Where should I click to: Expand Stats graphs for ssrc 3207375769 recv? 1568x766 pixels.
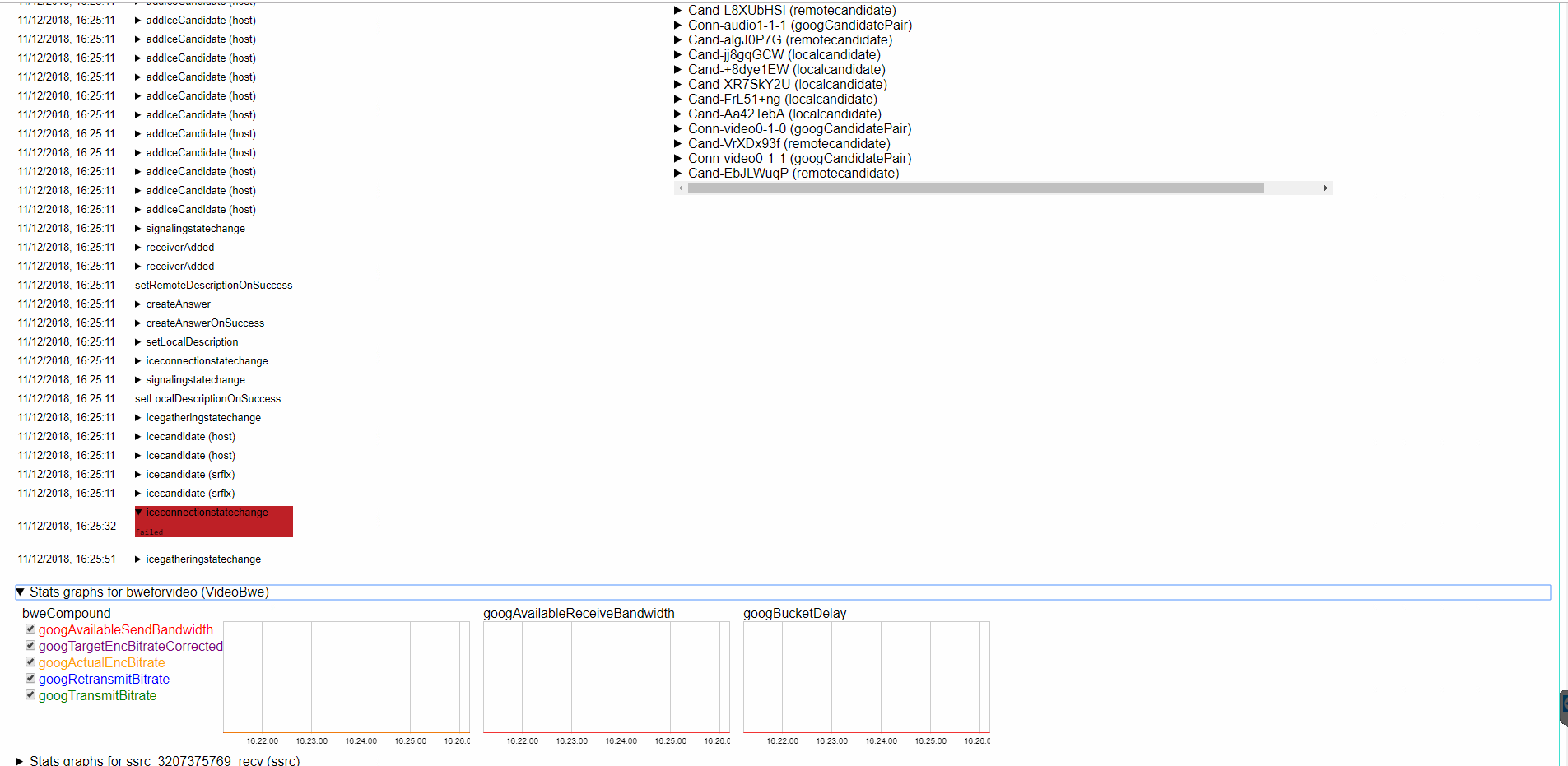click(x=20, y=761)
